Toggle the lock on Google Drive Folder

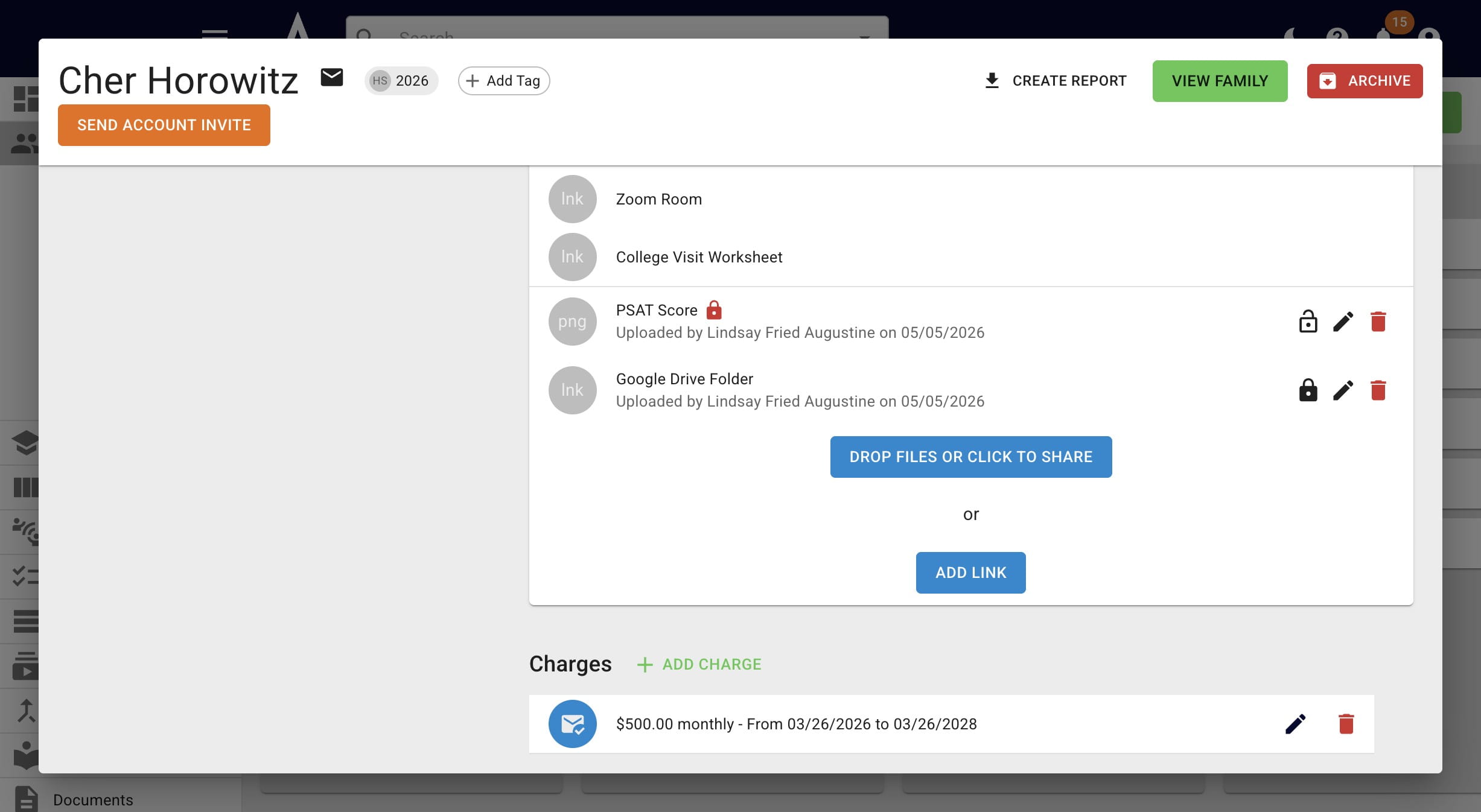[1308, 390]
